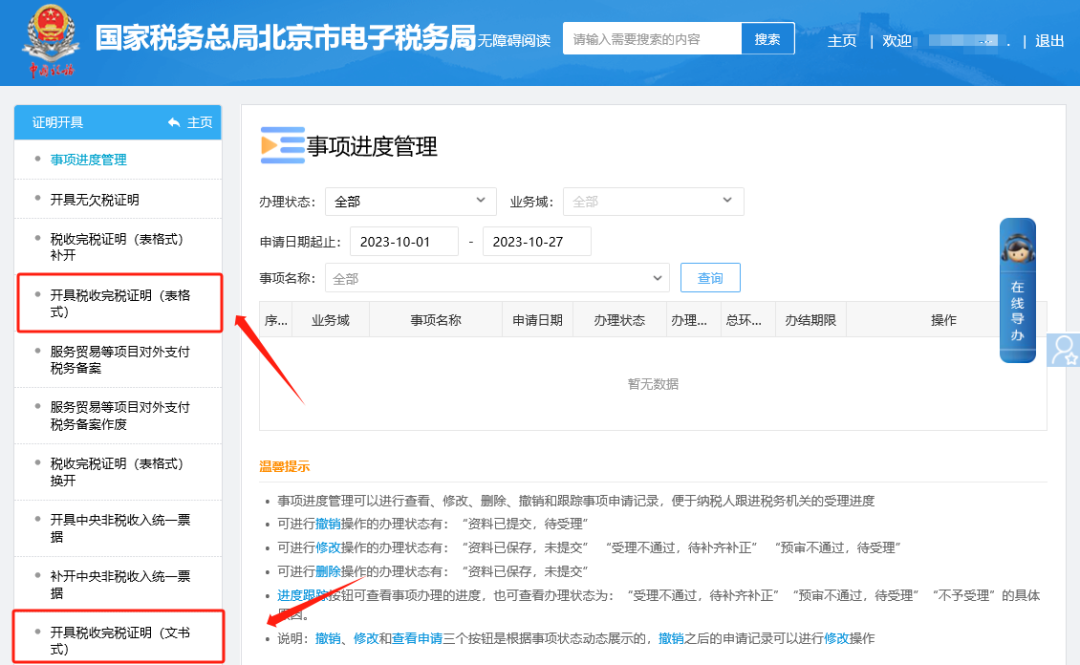Open 开具税收完税证明（文书式） menu item
This screenshot has width=1080, height=665.
coord(119,640)
